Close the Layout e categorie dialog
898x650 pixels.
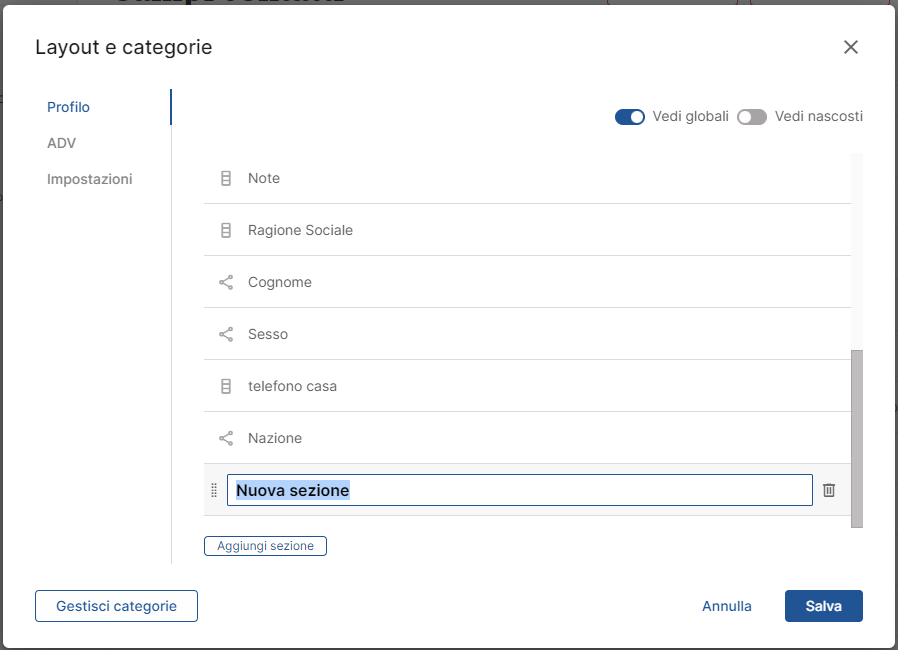850,47
